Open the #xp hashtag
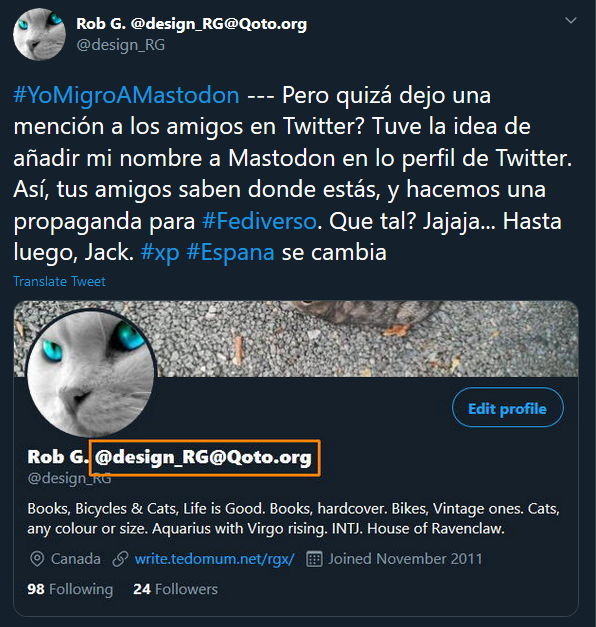The image size is (596, 627). [160, 253]
